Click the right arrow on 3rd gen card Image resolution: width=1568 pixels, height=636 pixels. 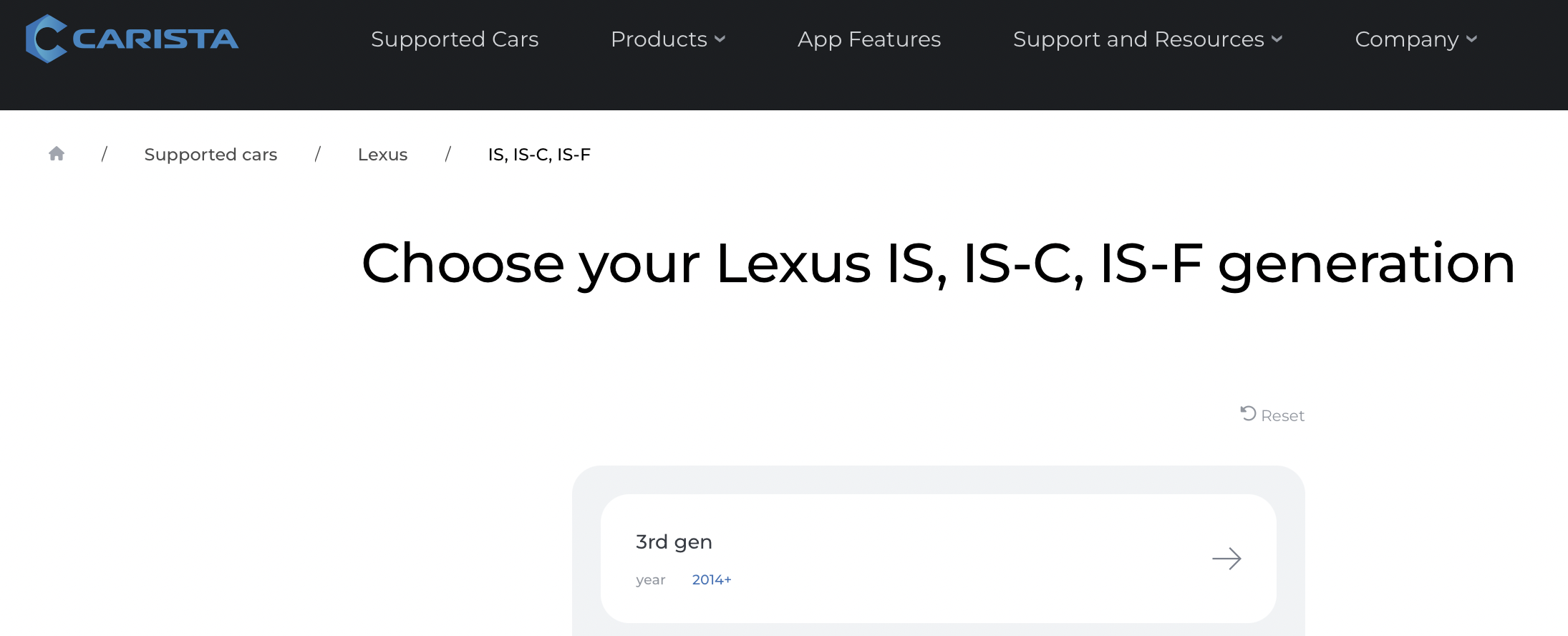coord(1226,559)
